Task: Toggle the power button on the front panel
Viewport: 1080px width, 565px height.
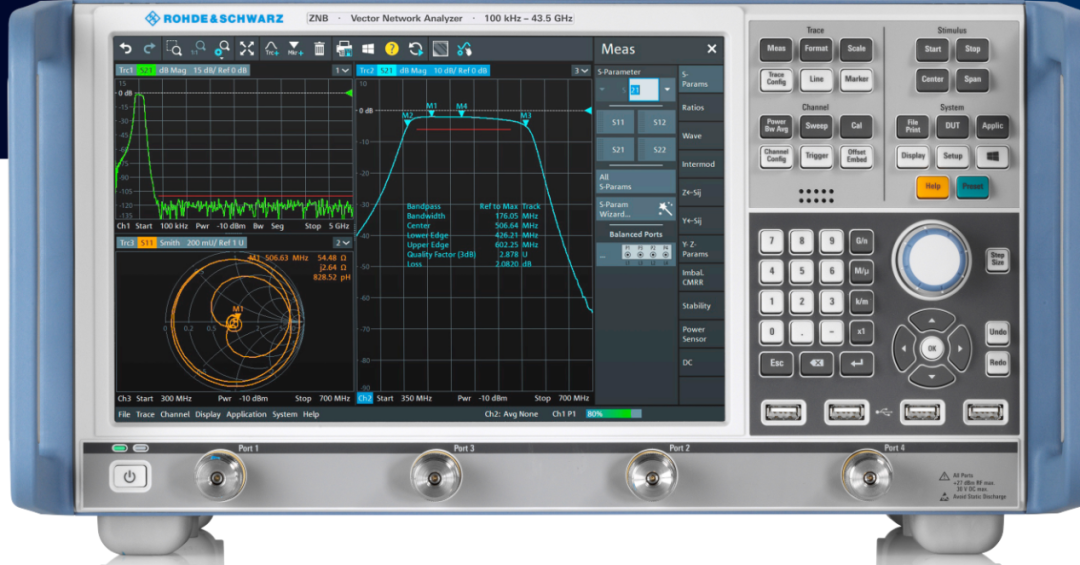Action: tap(129, 477)
